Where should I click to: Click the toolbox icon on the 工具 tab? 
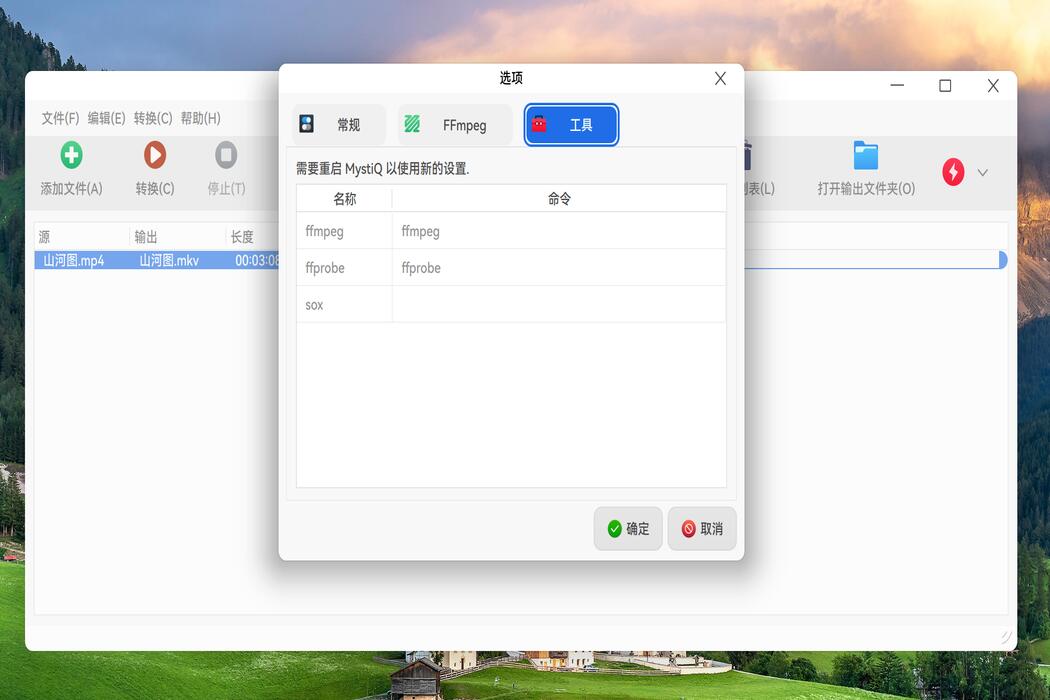pyautogui.click(x=540, y=124)
